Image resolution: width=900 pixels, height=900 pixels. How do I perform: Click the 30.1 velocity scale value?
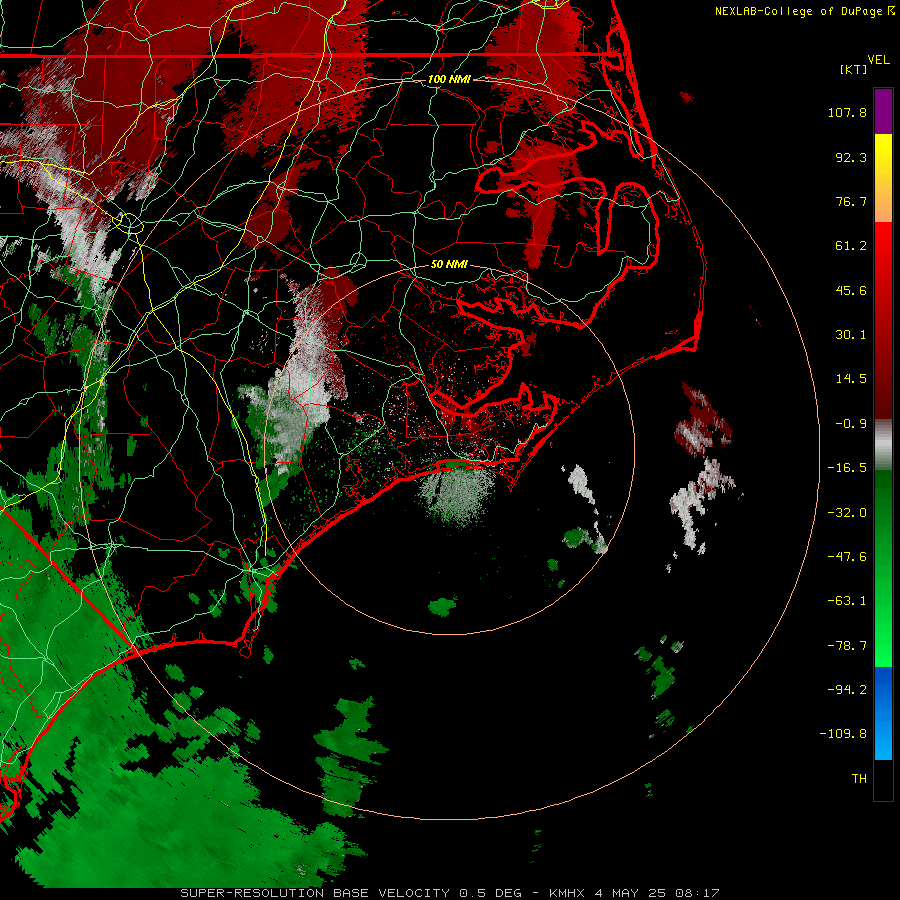pyautogui.click(x=851, y=335)
